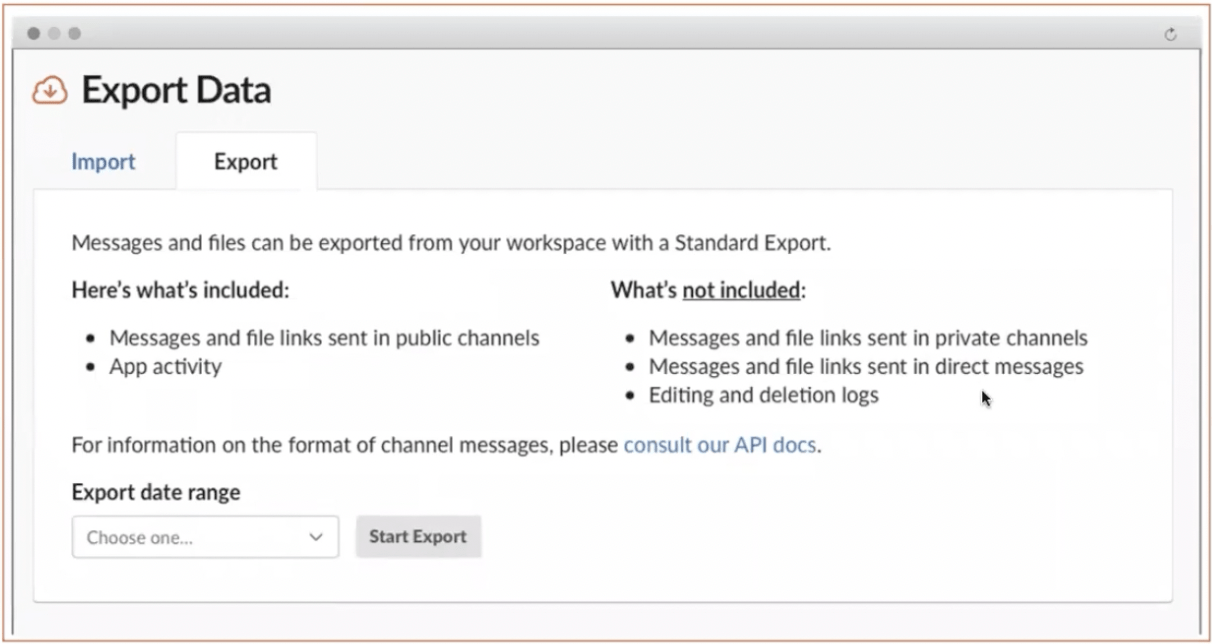
Task: Open the Export date range dropdown
Action: pyautogui.click(x=204, y=537)
